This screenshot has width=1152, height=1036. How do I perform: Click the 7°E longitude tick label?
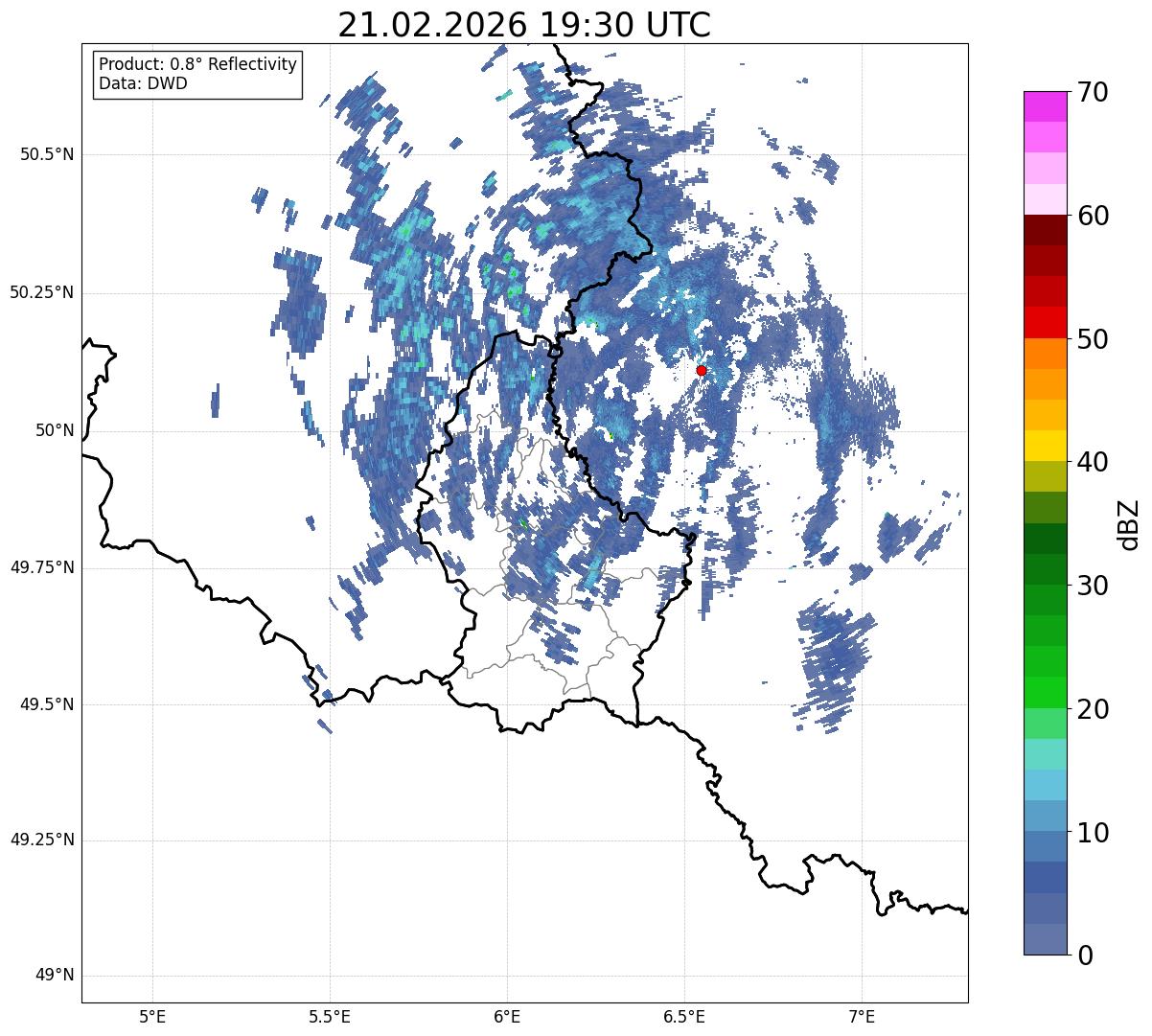click(862, 1016)
